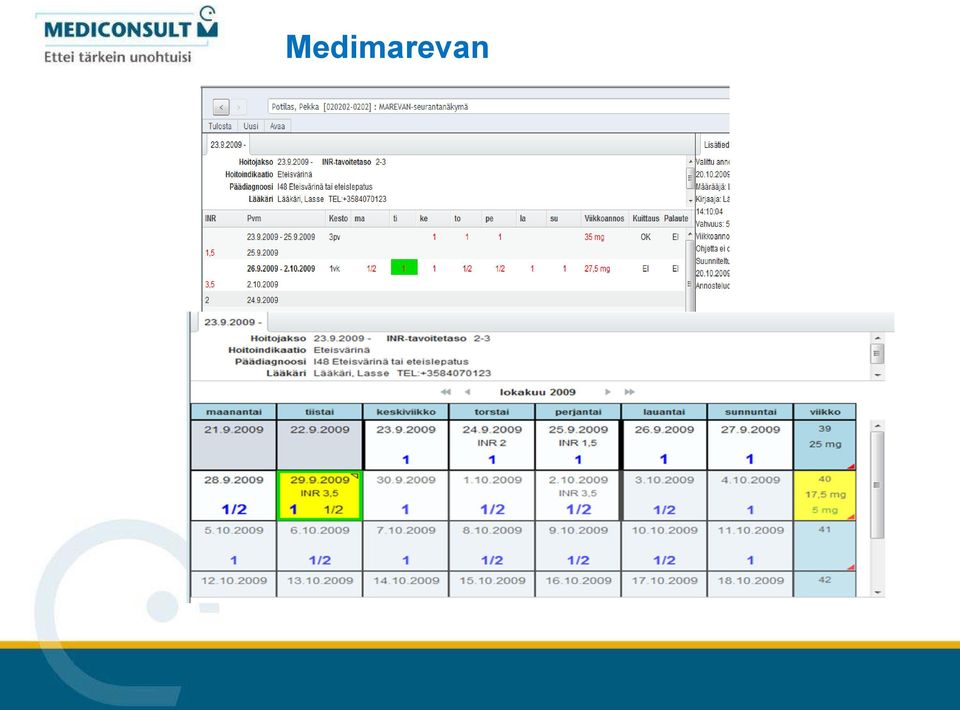
Task: Click red corner marker in week 41 cell
Action: coord(851,567)
